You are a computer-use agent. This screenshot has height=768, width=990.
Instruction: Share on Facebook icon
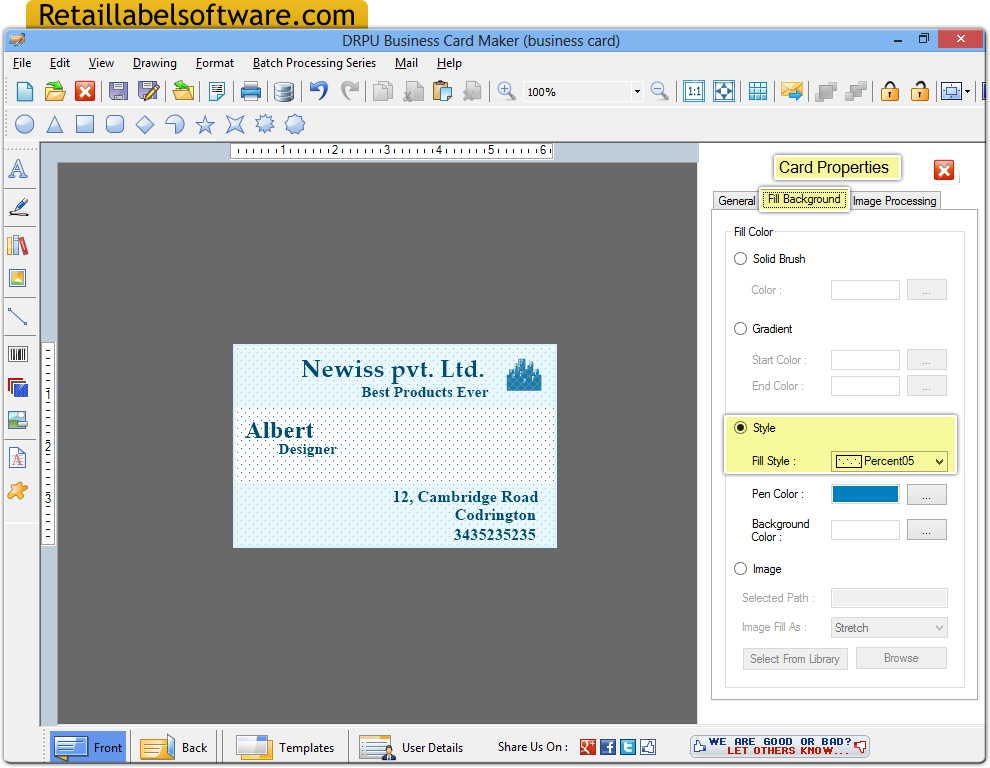pyautogui.click(x=608, y=747)
